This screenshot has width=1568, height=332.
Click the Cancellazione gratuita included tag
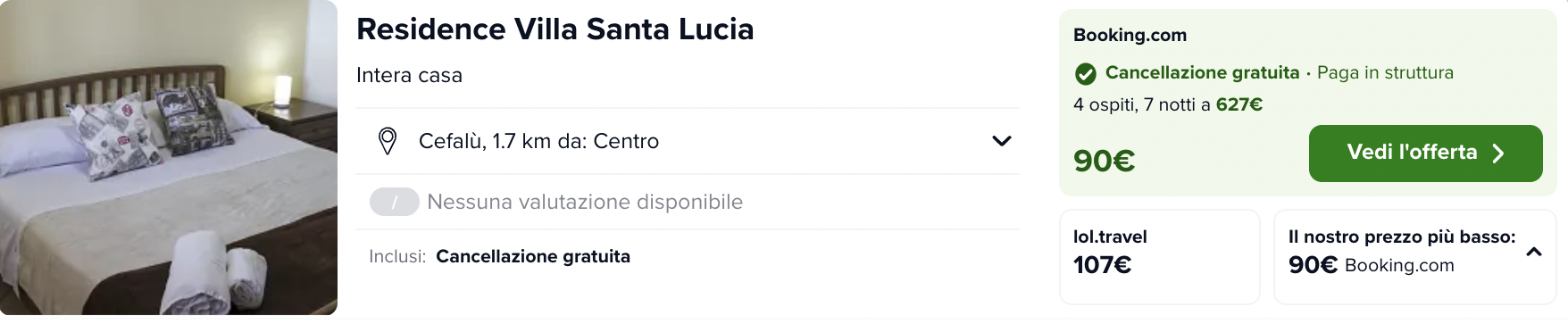coord(533,256)
